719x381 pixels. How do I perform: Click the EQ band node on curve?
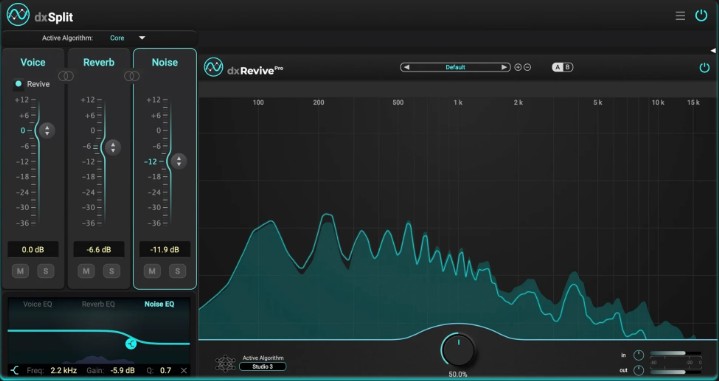point(131,343)
